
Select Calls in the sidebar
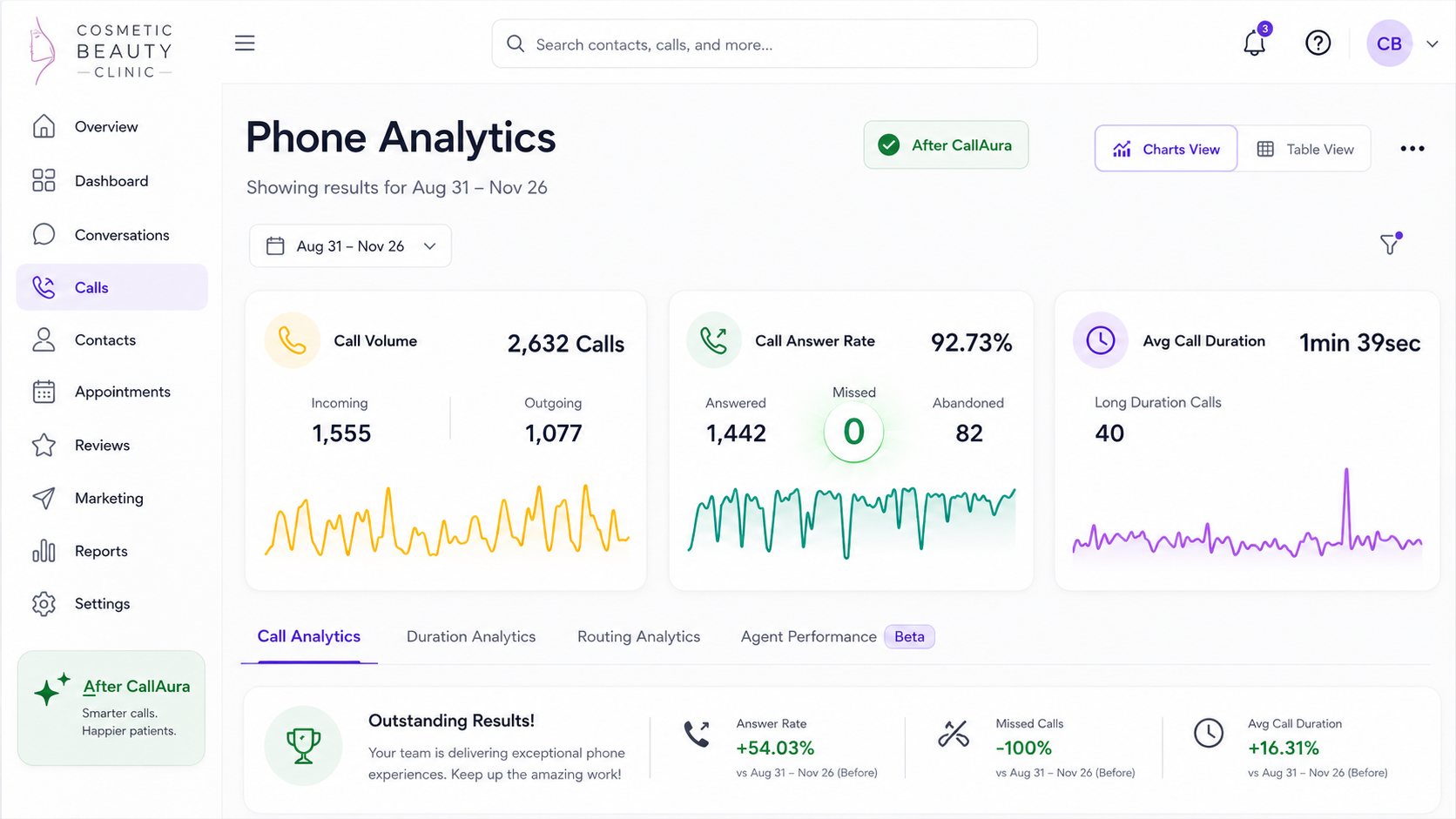(x=112, y=287)
